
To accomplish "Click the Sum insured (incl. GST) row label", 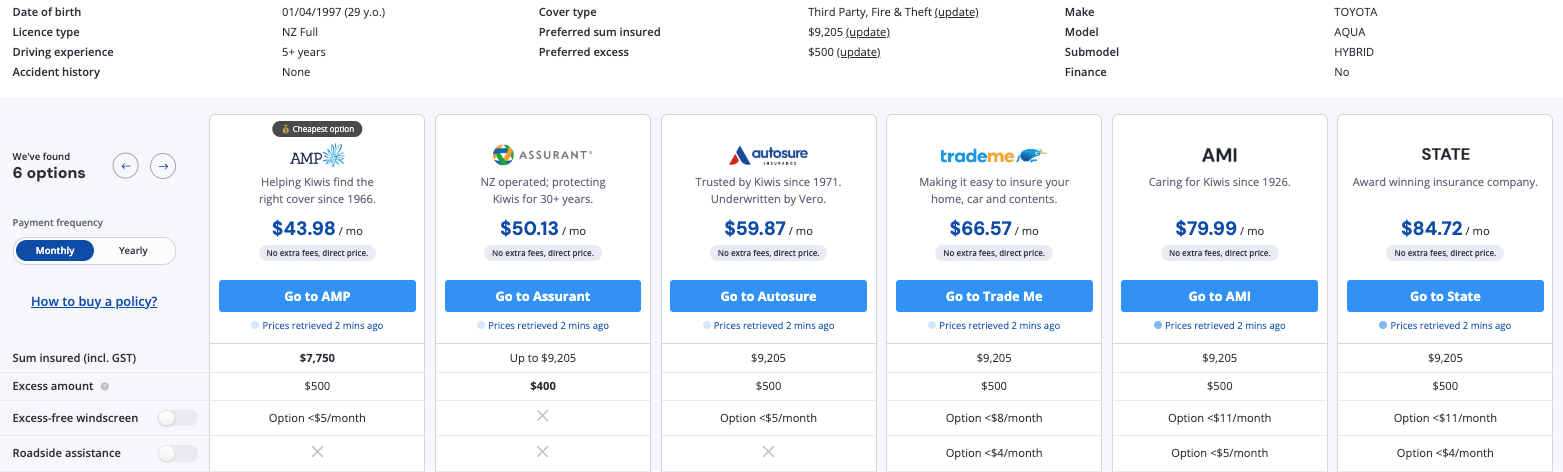I will point(74,358).
